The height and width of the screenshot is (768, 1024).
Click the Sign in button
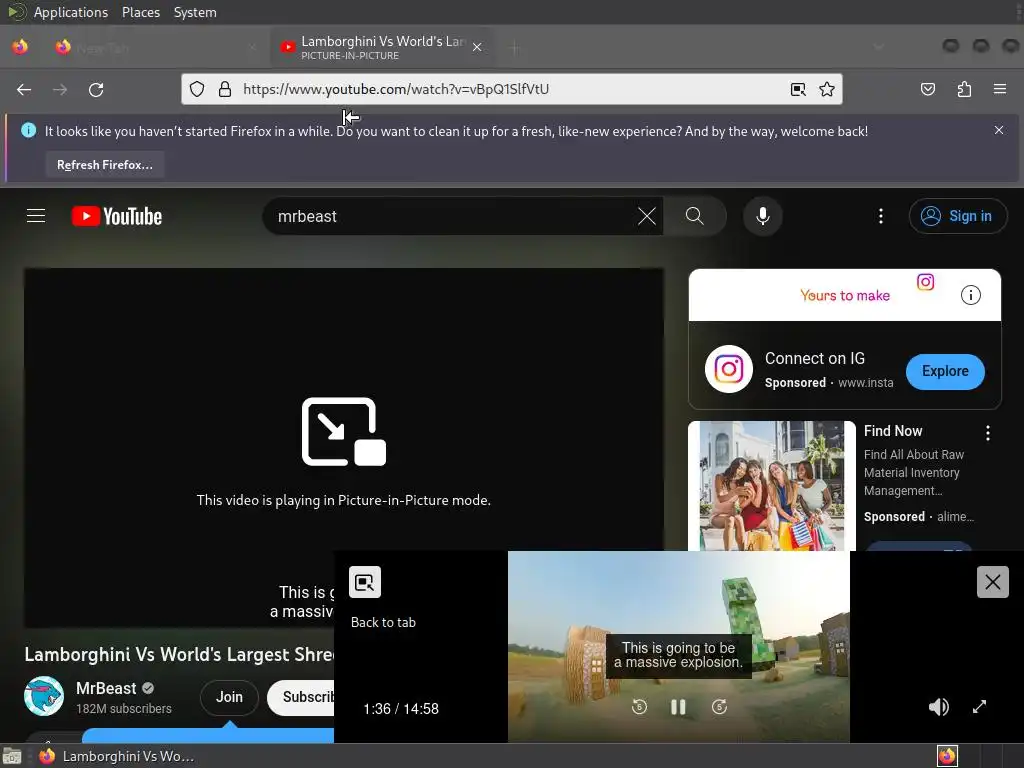[x=957, y=216]
